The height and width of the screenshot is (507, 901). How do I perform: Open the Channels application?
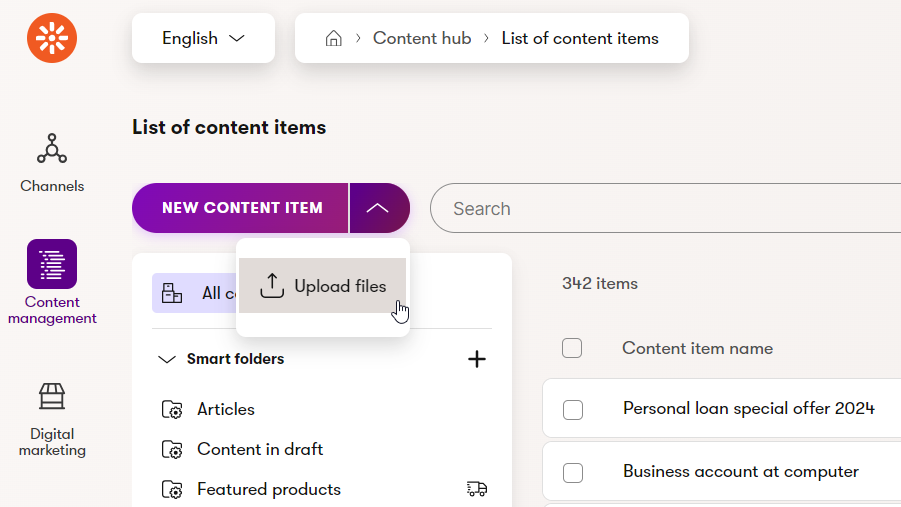tap(52, 162)
